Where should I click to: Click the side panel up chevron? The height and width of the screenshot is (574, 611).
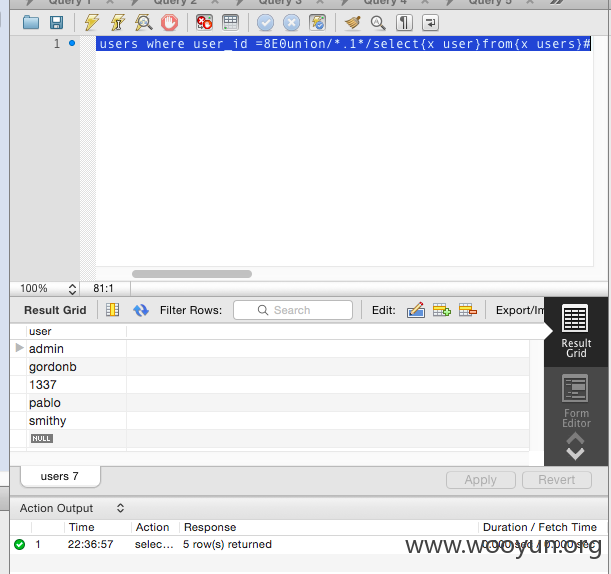575,439
